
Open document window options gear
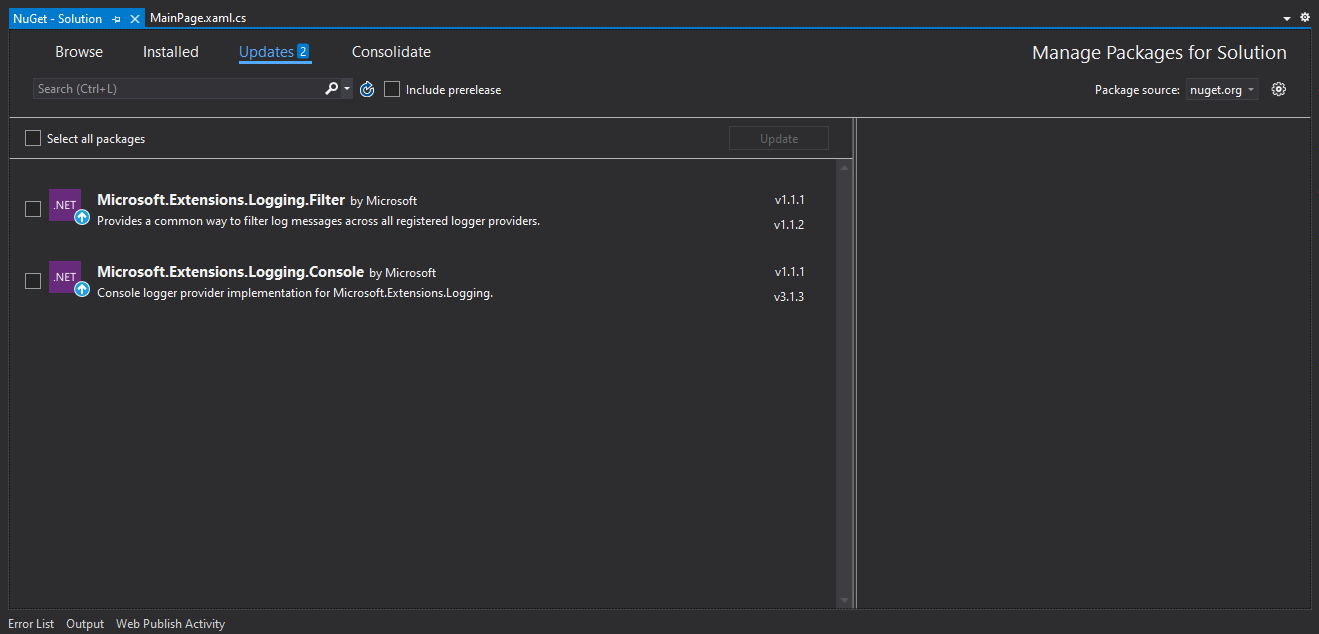[x=1304, y=17]
